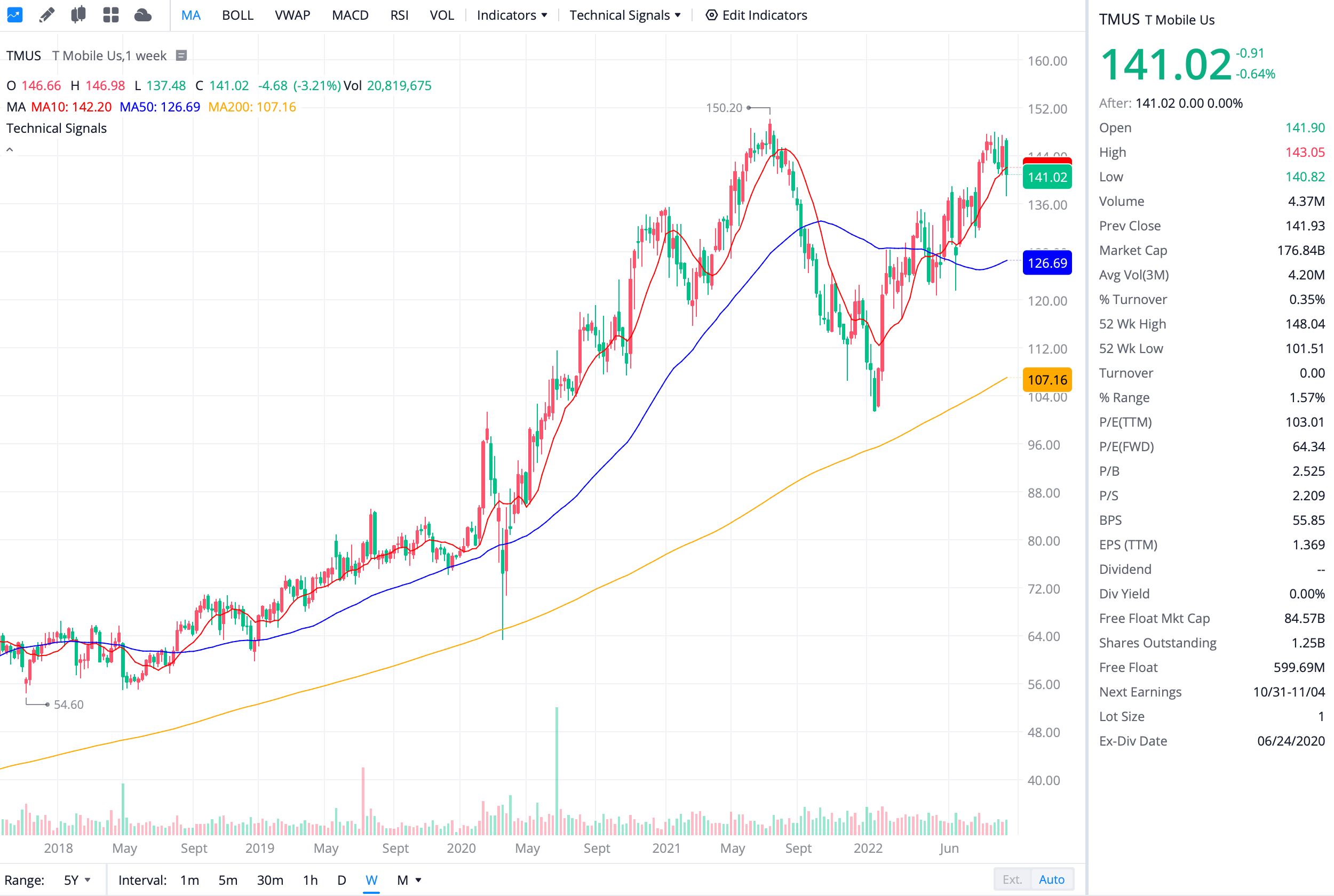Expand the Technical Signals dropdown
The width and height of the screenshot is (1334, 896).
(x=624, y=15)
